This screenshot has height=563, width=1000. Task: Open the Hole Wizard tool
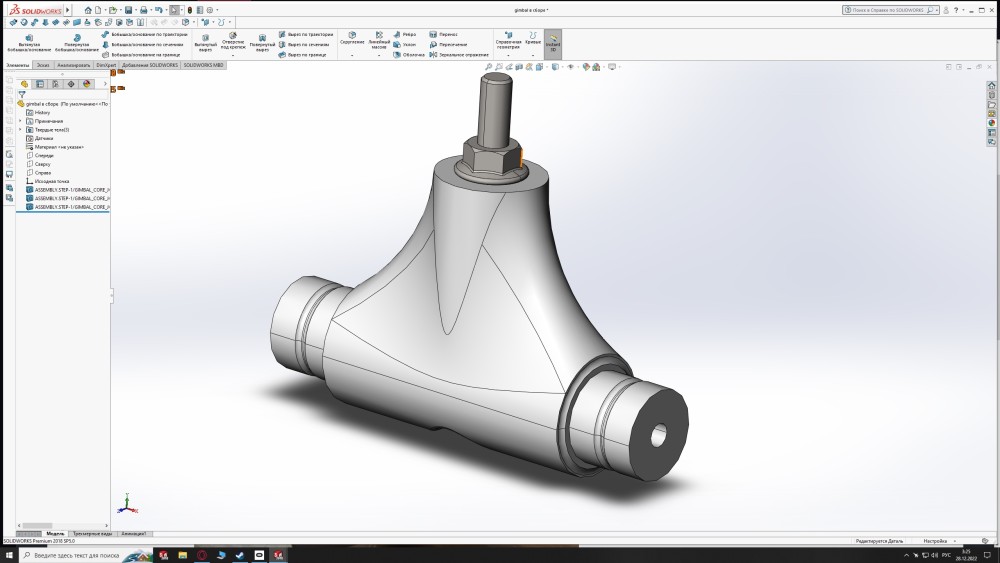[x=233, y=36]
